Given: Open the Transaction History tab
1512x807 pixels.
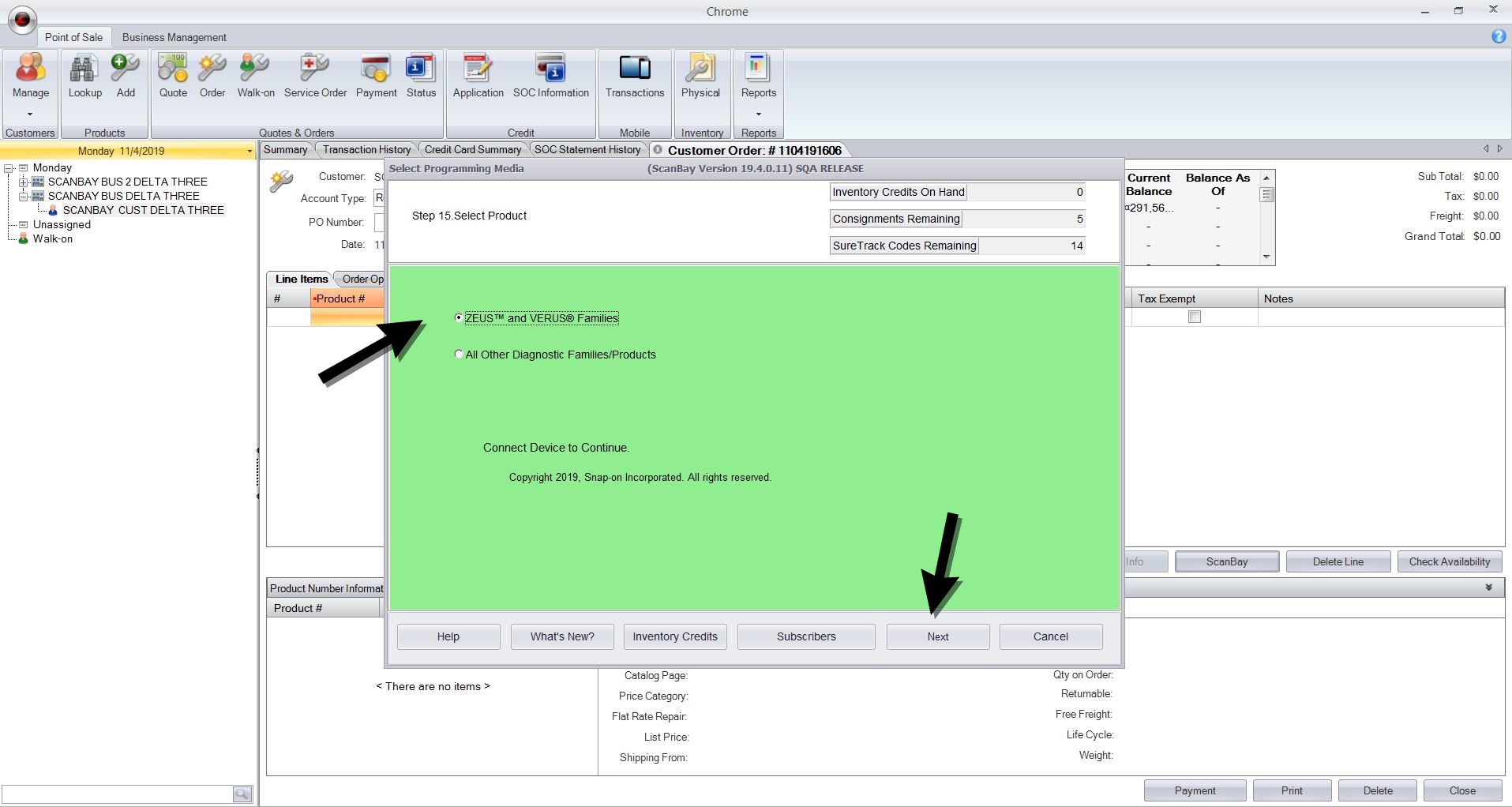Looking at the screenshot, I should point(366,149).
